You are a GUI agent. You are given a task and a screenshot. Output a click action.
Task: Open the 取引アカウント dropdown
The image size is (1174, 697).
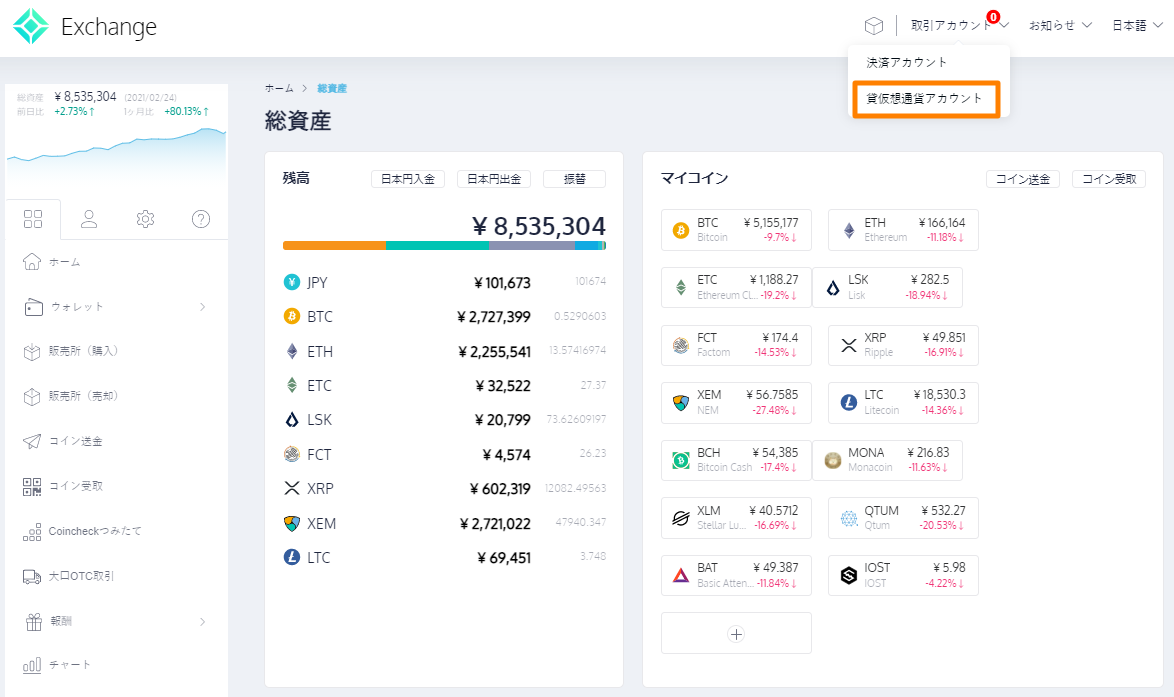(x=960, y=25)
